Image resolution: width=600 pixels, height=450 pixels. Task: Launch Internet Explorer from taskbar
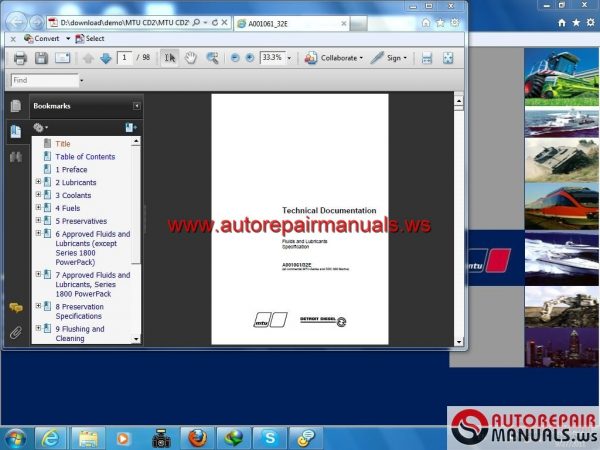(x=50, y=438)
